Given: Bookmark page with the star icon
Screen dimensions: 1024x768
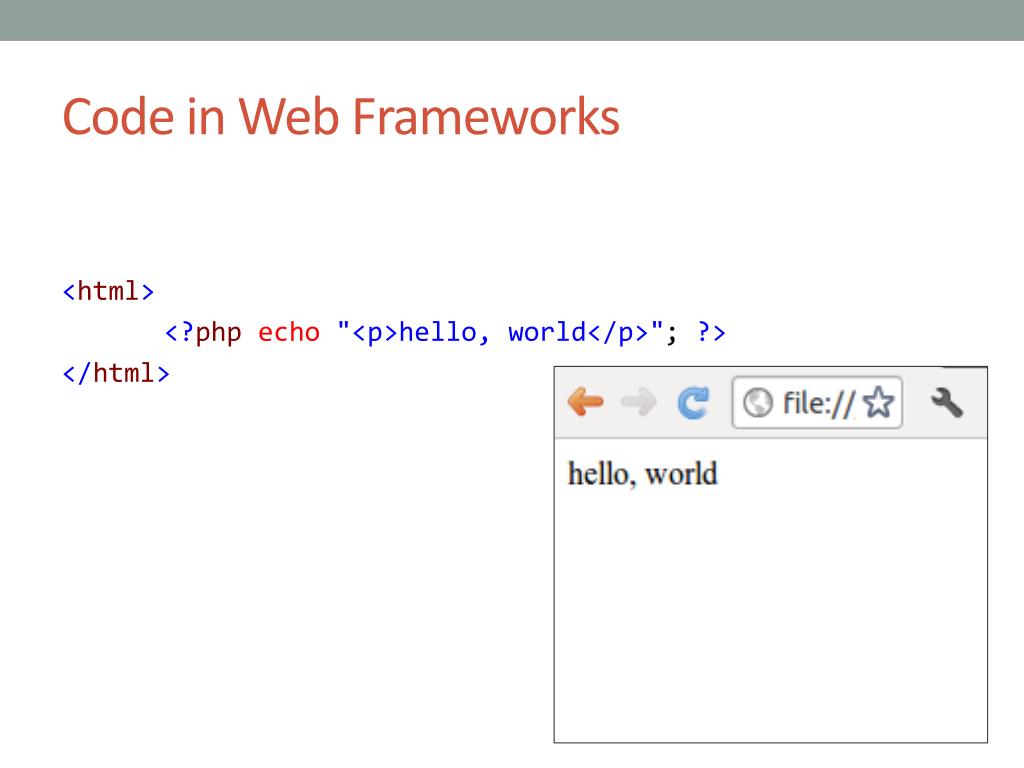Looking at the screenshot, I should pyautogui.click(x=878, y=402).
